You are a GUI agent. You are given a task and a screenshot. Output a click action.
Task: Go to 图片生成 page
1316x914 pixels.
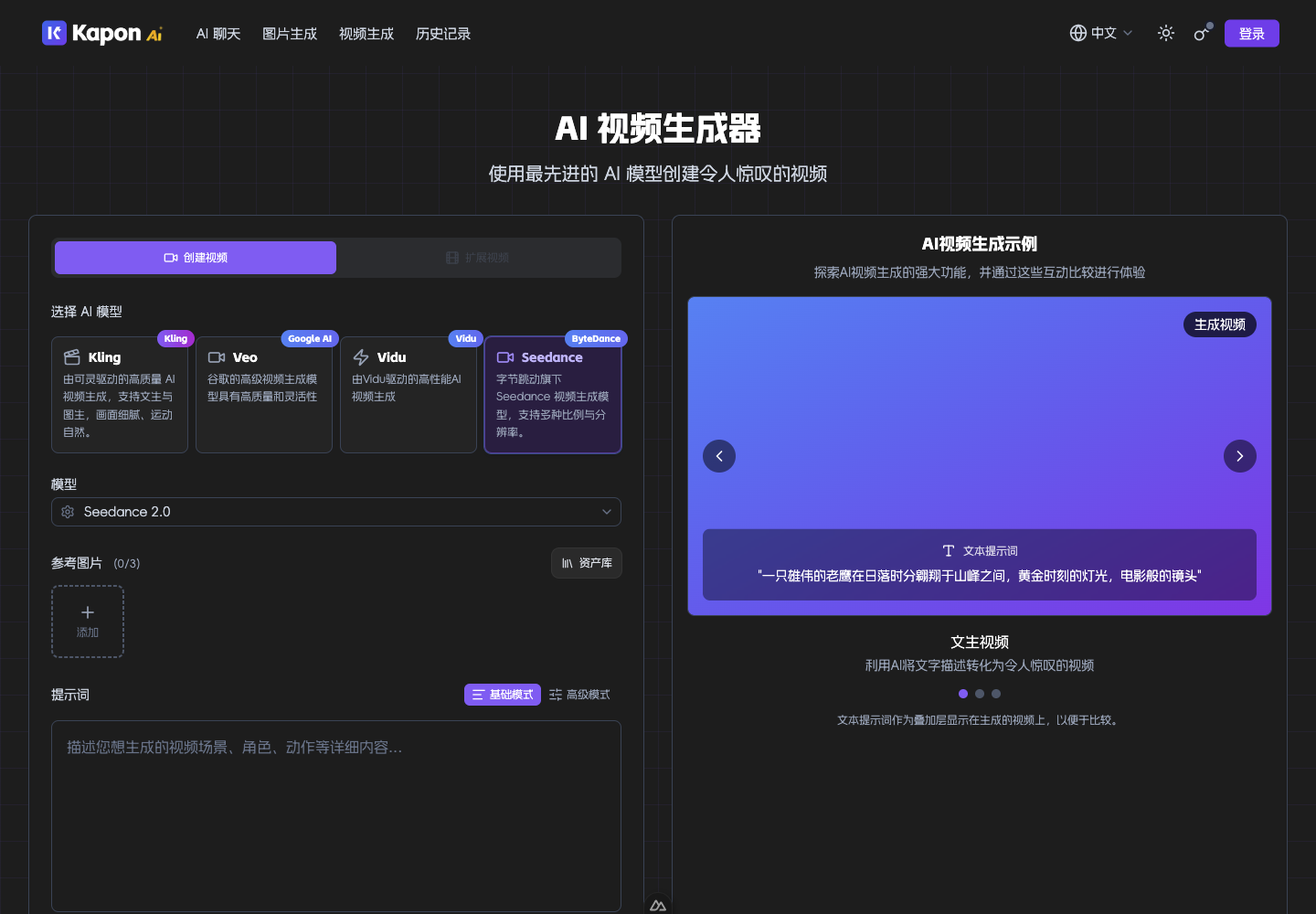pyautogui.click(x=290, y=34)
